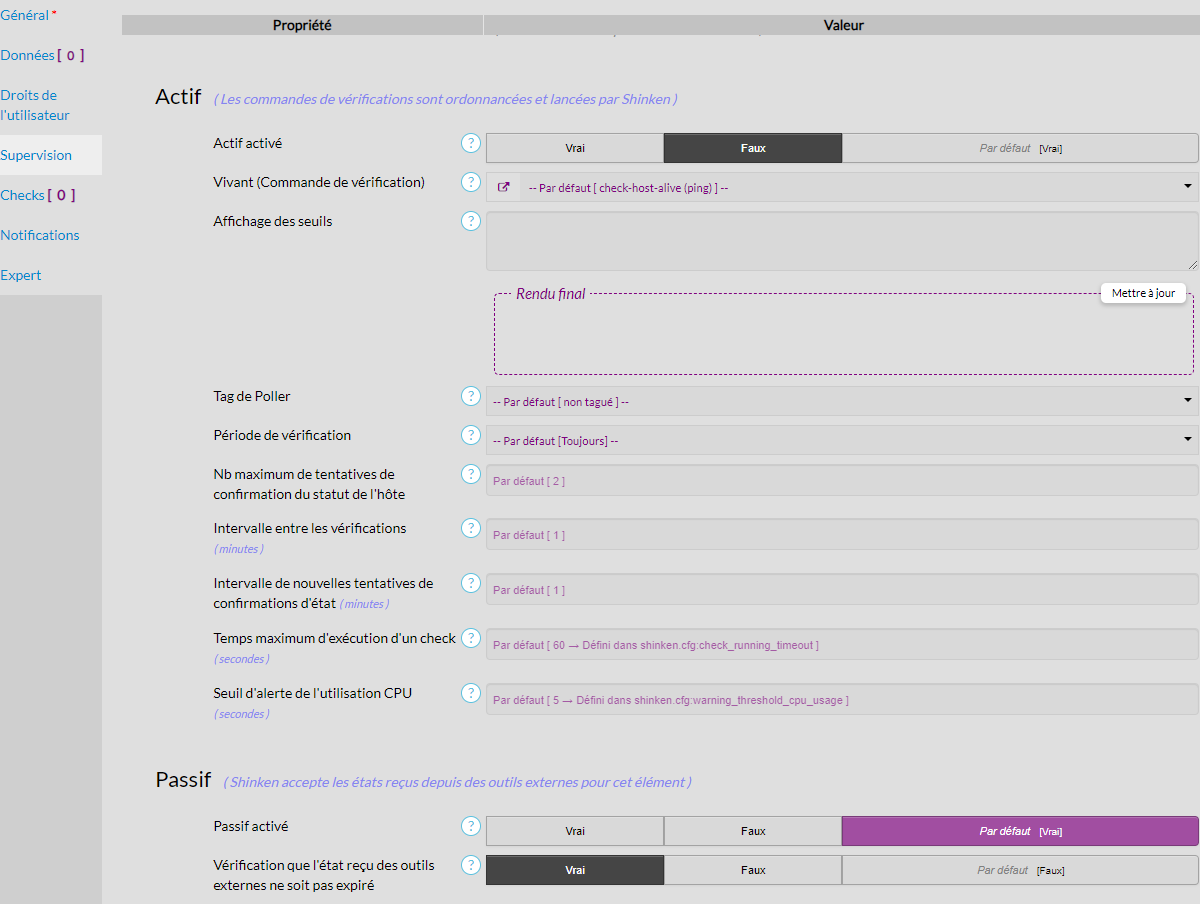Viewport: 1200px width, 904px height.
Task: Set Actif activé to Vrai
Action: coord(575,148)
